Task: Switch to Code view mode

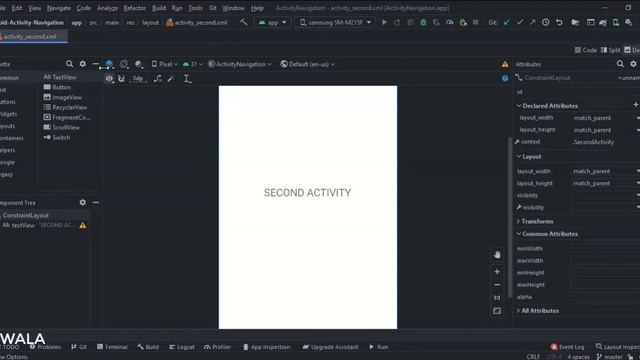Action: [x=586, y=50]
